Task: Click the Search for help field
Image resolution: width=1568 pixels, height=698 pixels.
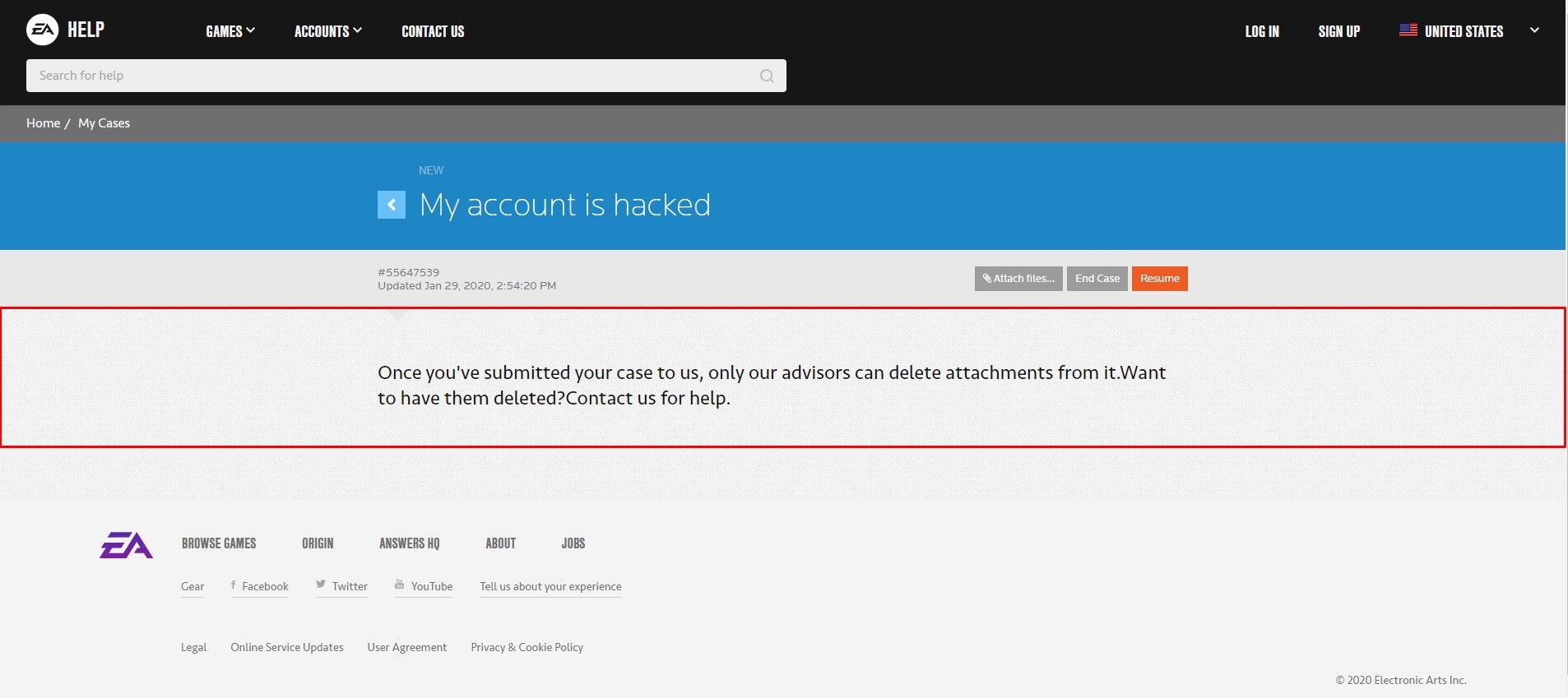Action: [395, 76]
